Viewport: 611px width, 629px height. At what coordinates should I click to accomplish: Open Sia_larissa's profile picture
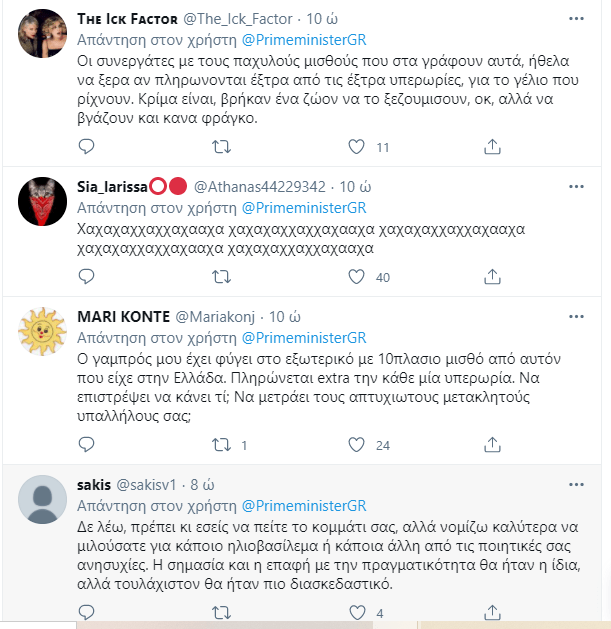click(44, 200)
